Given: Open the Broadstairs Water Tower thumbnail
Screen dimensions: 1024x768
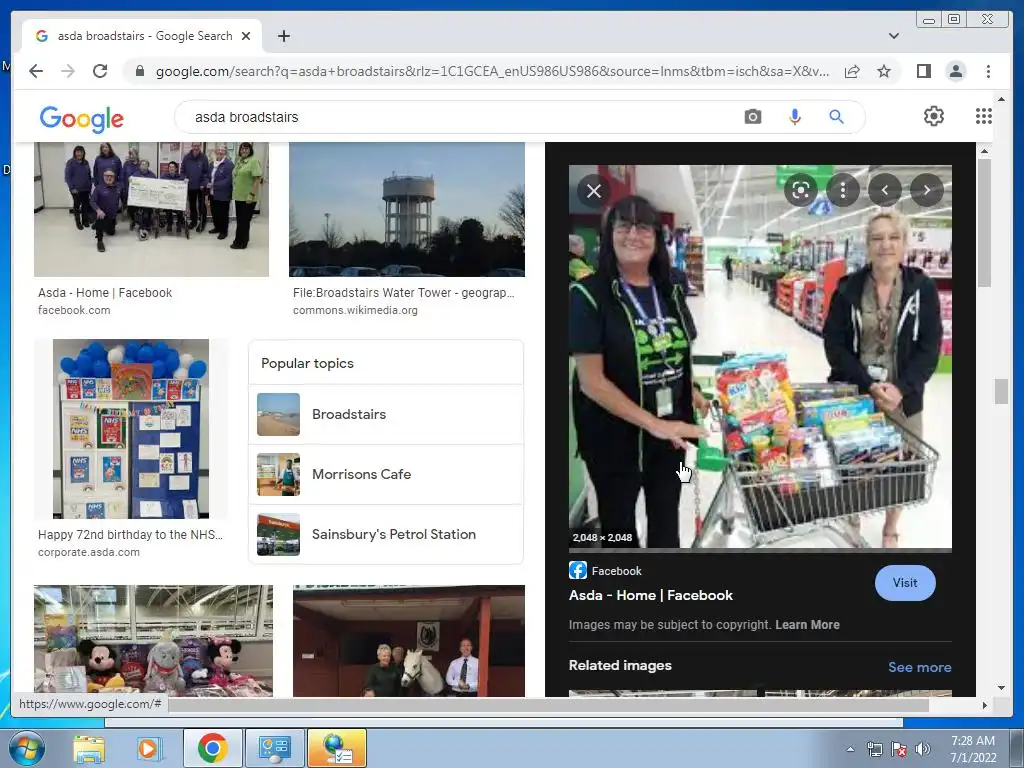Looking at the screenshot, I should [x=407, y=210].
